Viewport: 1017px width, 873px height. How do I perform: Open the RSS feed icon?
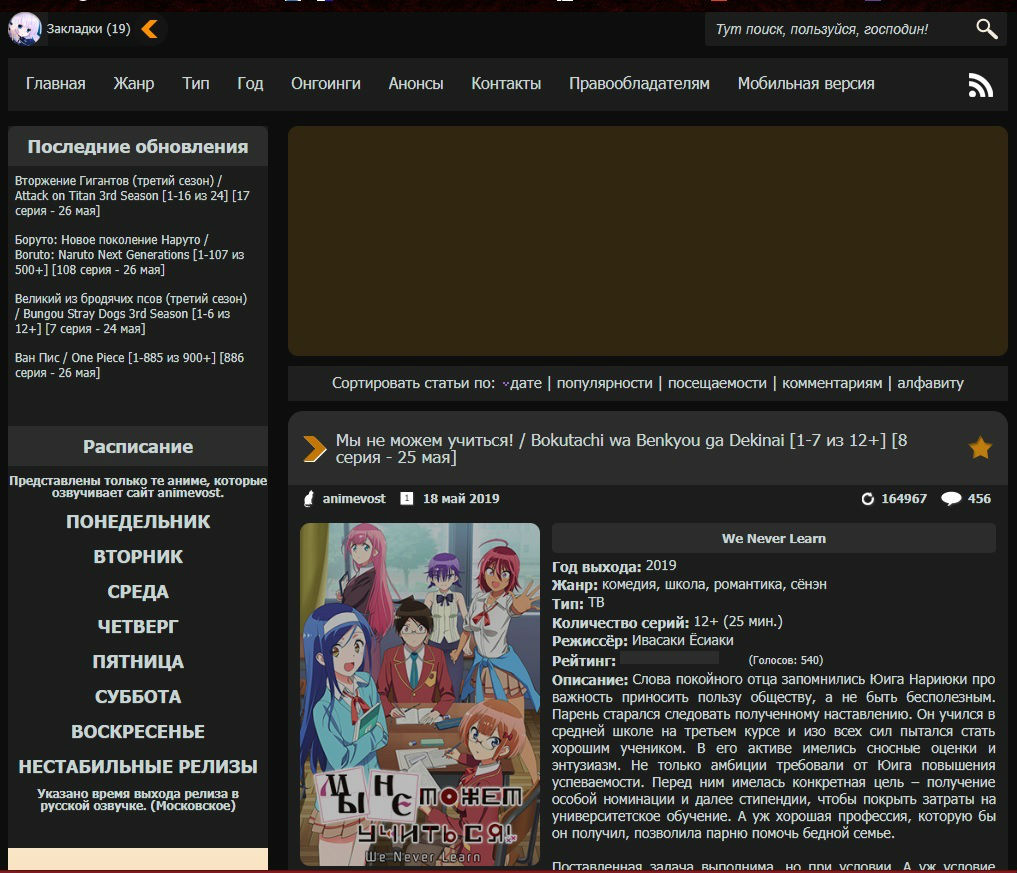coord(980,85)
